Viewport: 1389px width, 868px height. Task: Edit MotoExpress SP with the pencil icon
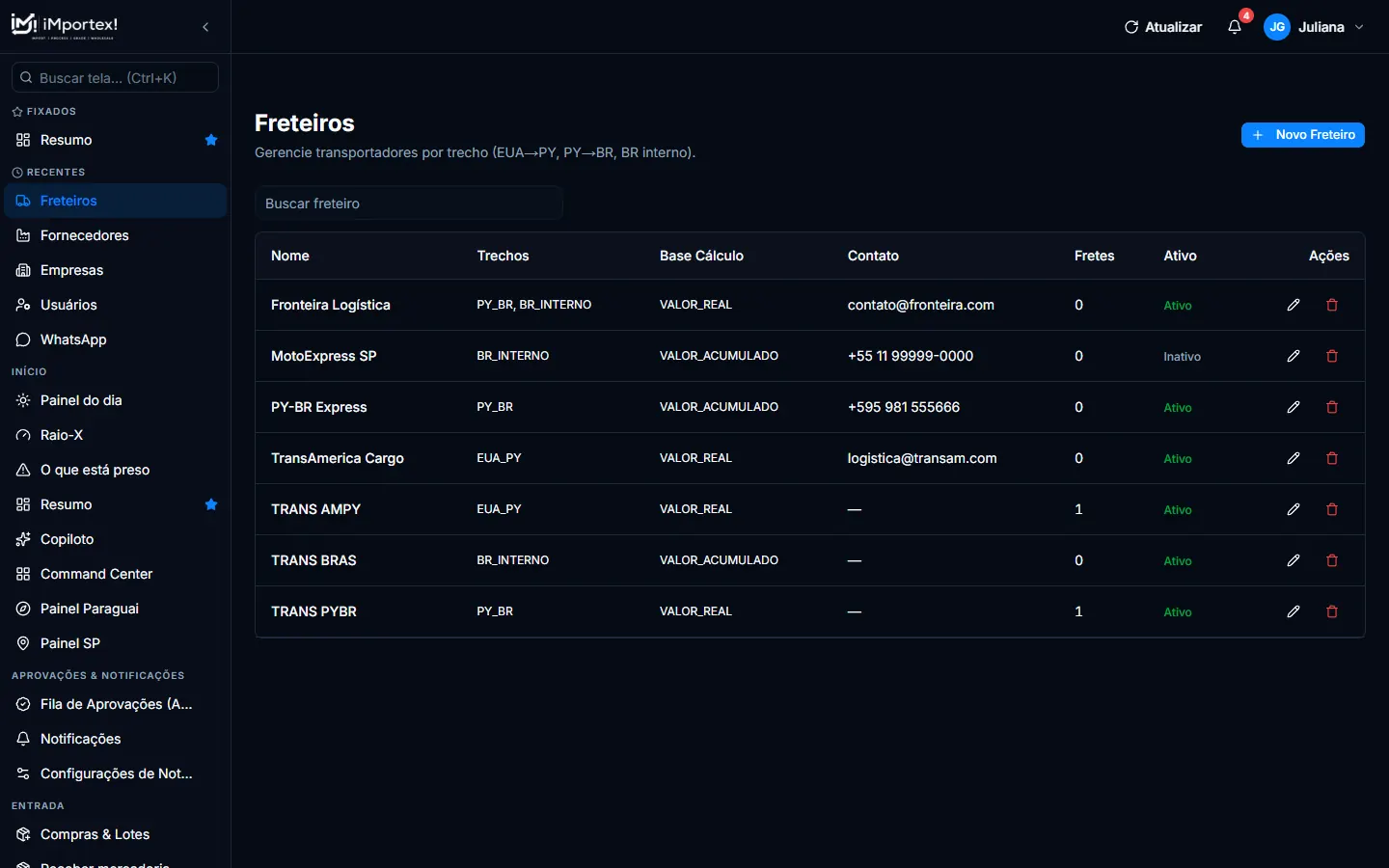(1294, 356)
